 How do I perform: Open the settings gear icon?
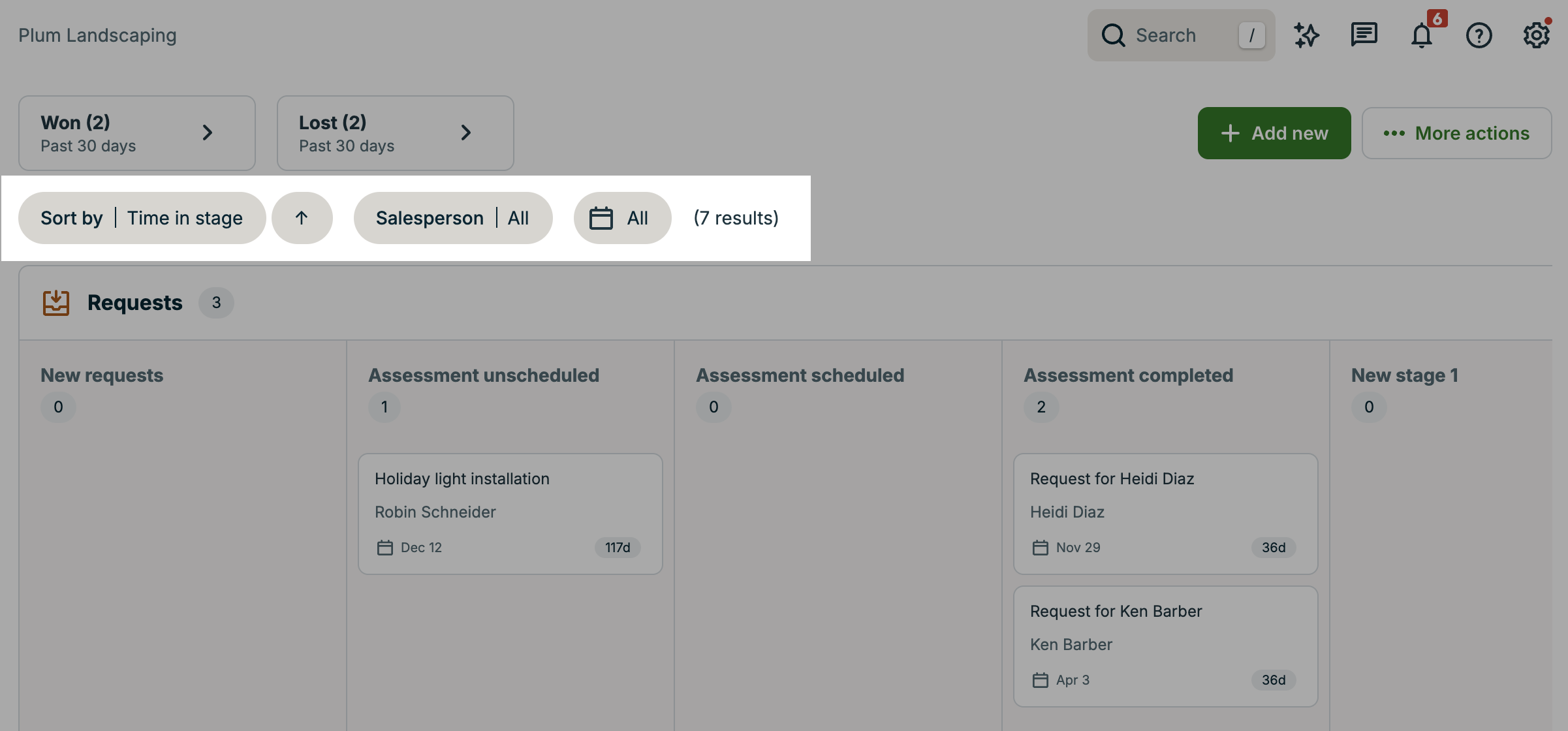click(x=1536, y=35)
